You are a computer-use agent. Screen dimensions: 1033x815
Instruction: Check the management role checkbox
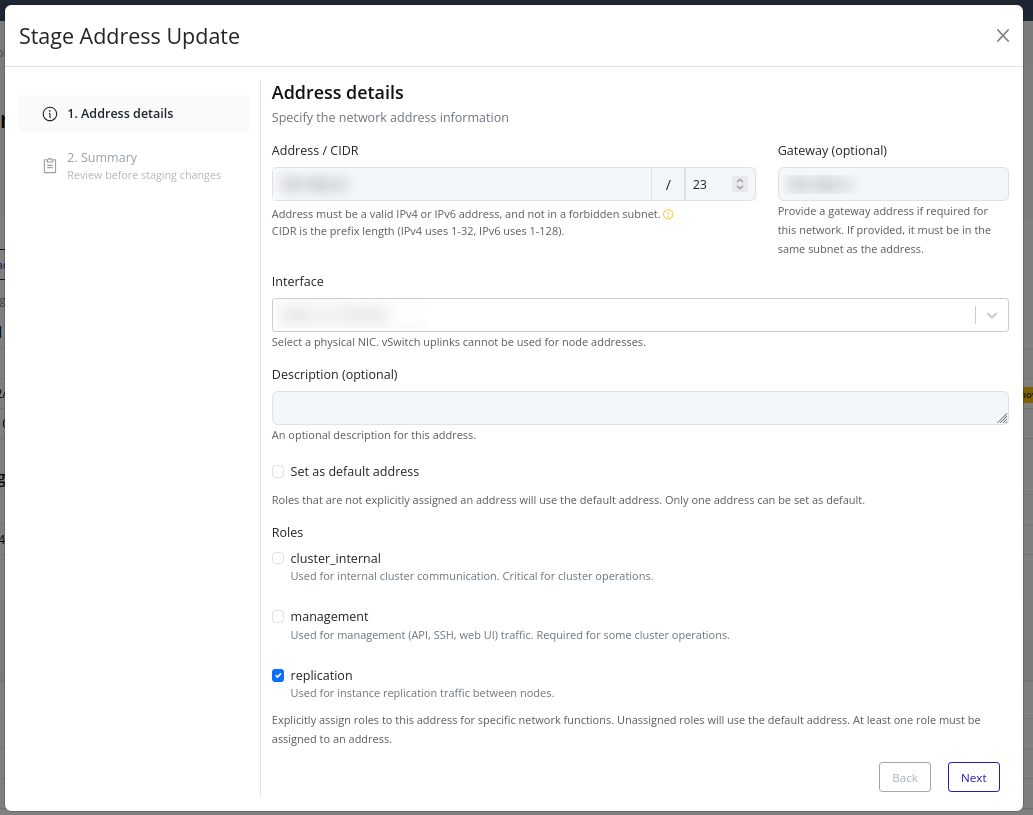278,616
